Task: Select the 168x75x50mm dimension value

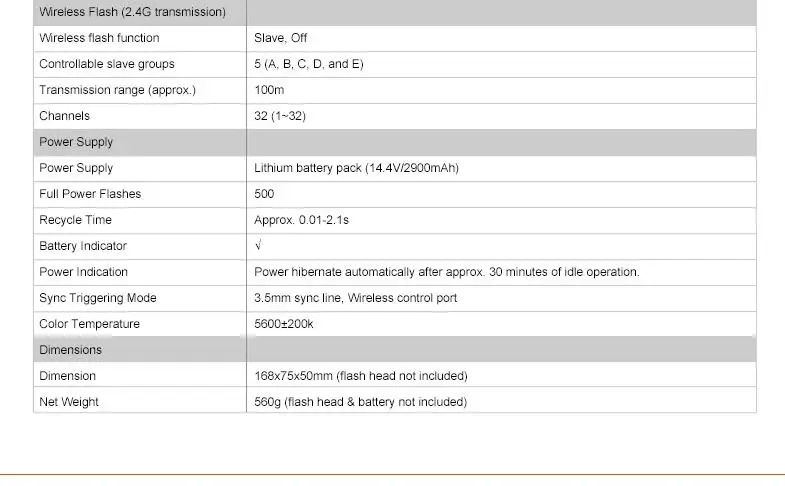Action: click(x=360, y=376)
